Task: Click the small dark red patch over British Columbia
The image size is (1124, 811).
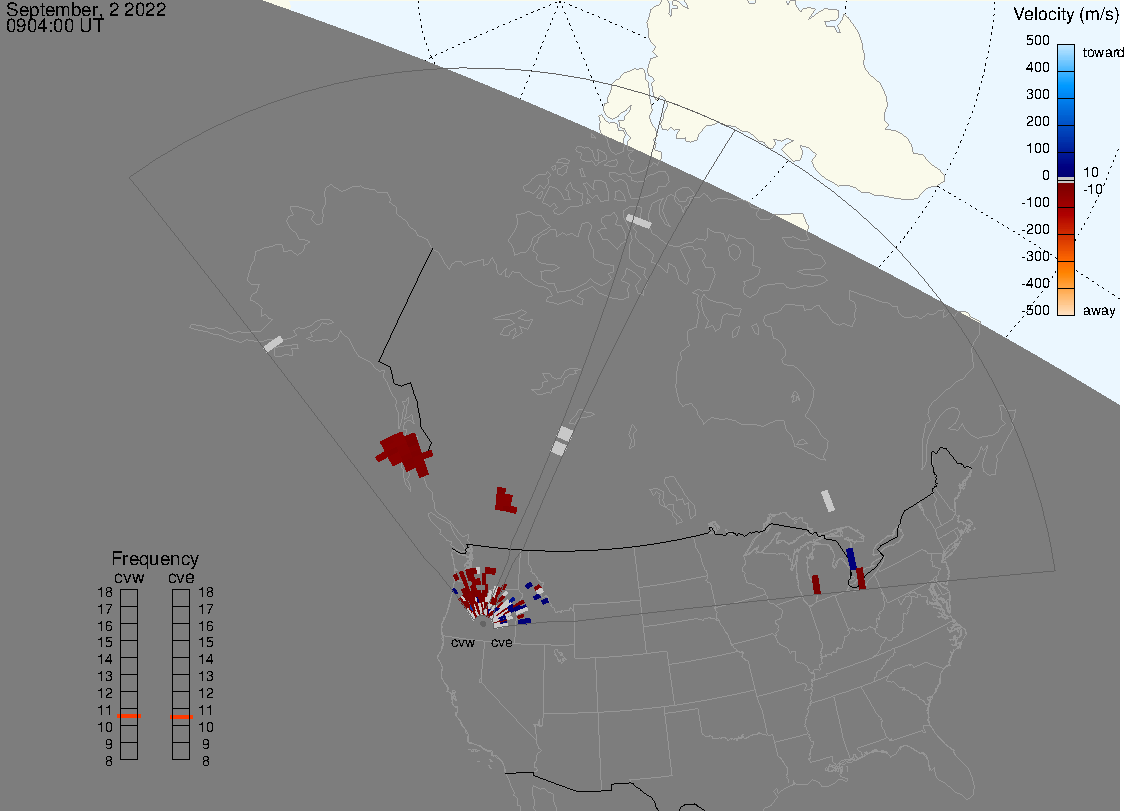Action: click(505, 500)
